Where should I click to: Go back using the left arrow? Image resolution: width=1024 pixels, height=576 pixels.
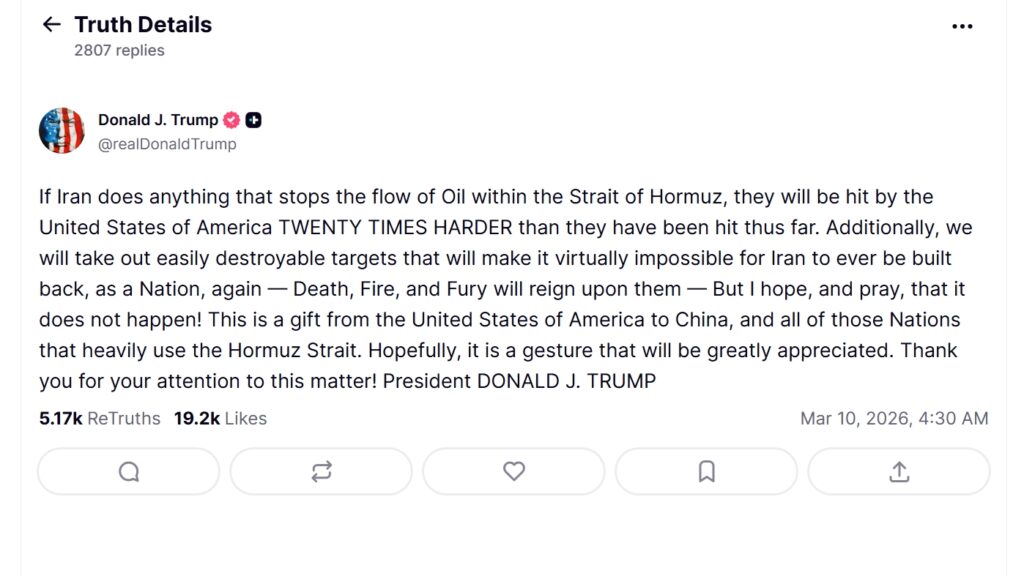coord(51,25)
